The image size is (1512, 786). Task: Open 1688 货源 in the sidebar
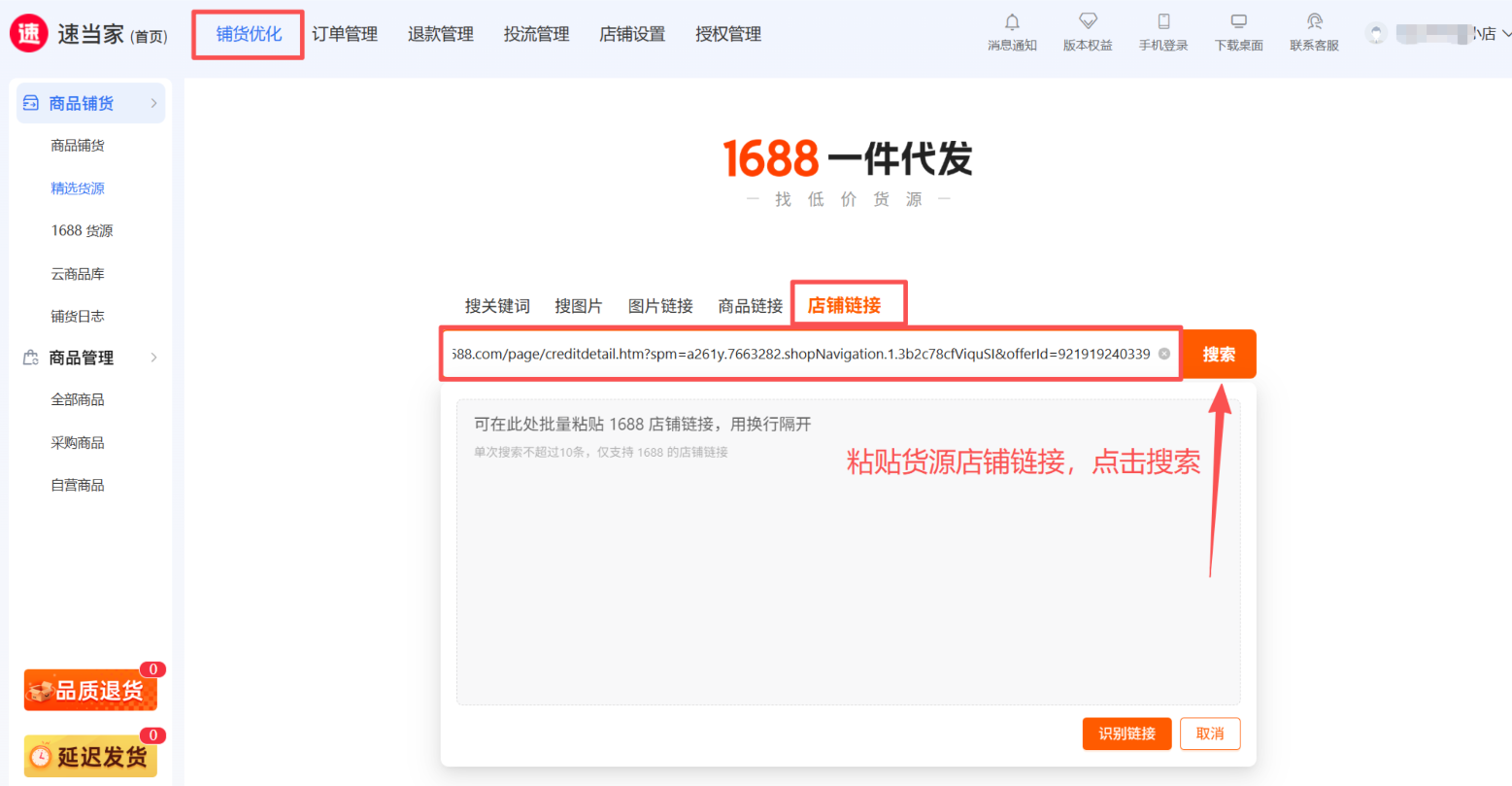[82, 231]
